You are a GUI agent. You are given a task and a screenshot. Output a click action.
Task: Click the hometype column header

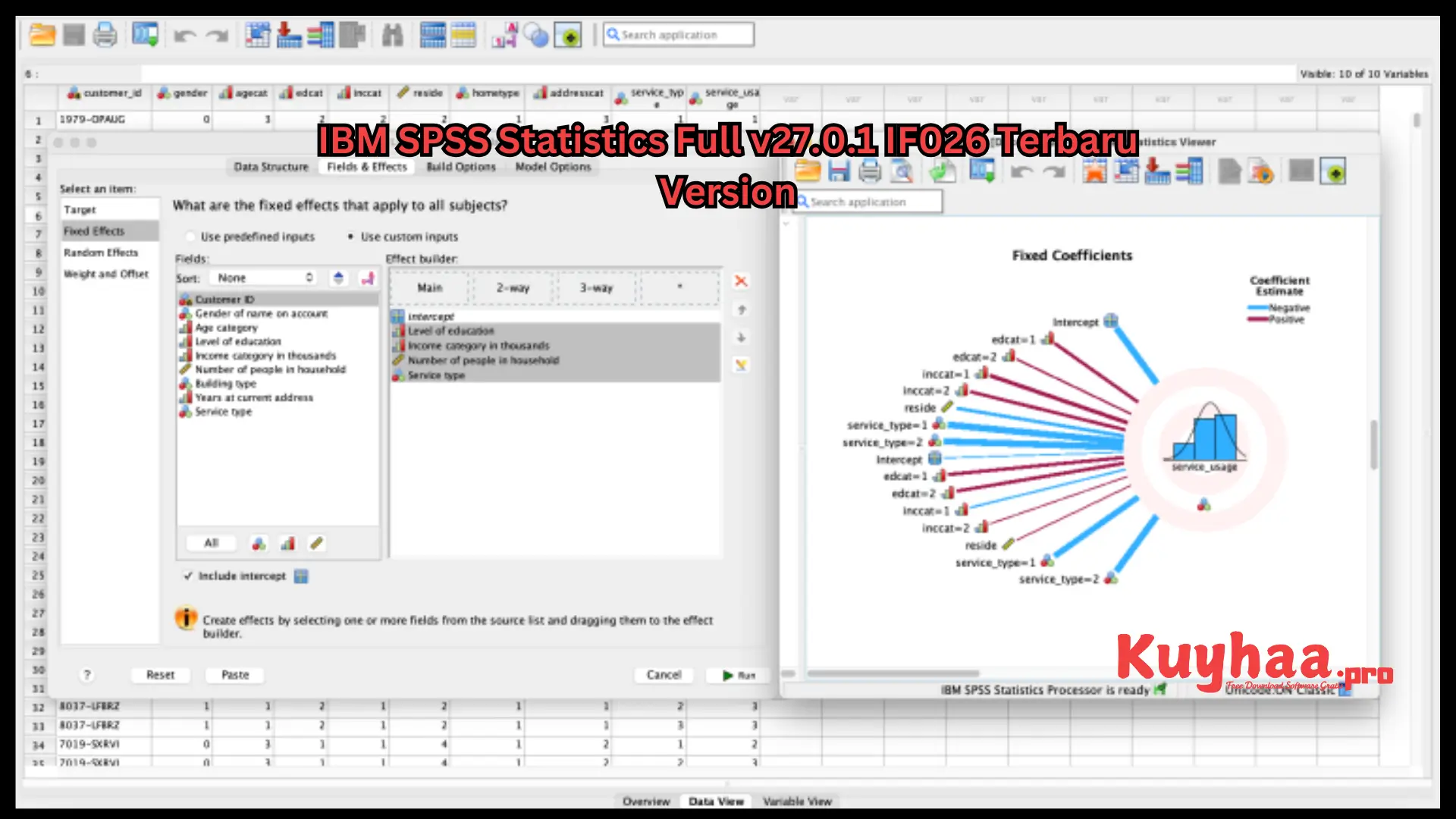coord(488,93)
